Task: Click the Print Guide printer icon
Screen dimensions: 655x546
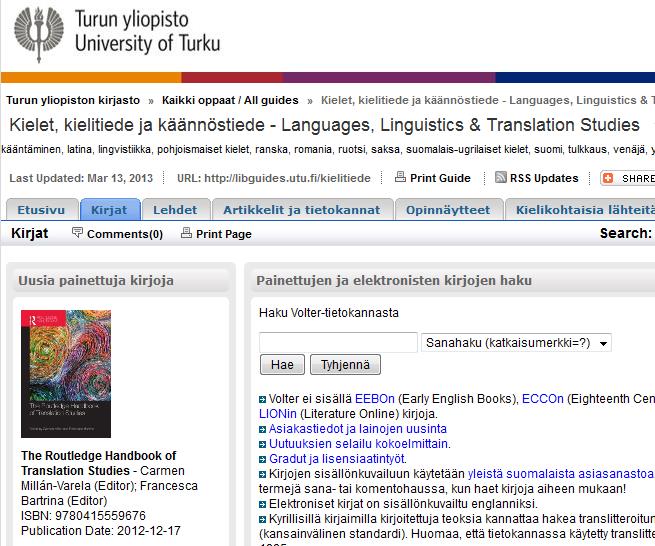Action: pos(400,177)
